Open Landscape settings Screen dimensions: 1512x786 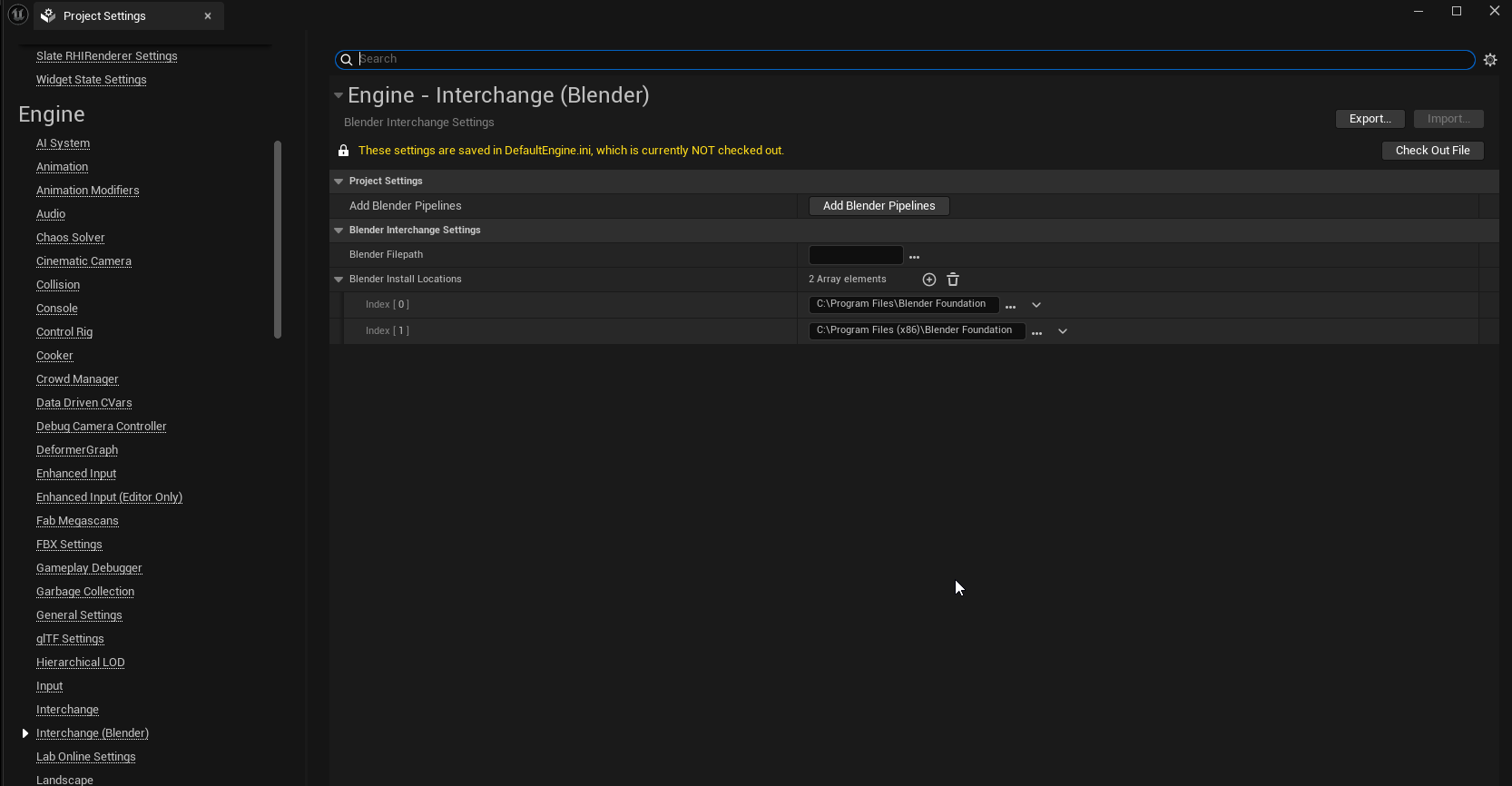coord(65,780)
